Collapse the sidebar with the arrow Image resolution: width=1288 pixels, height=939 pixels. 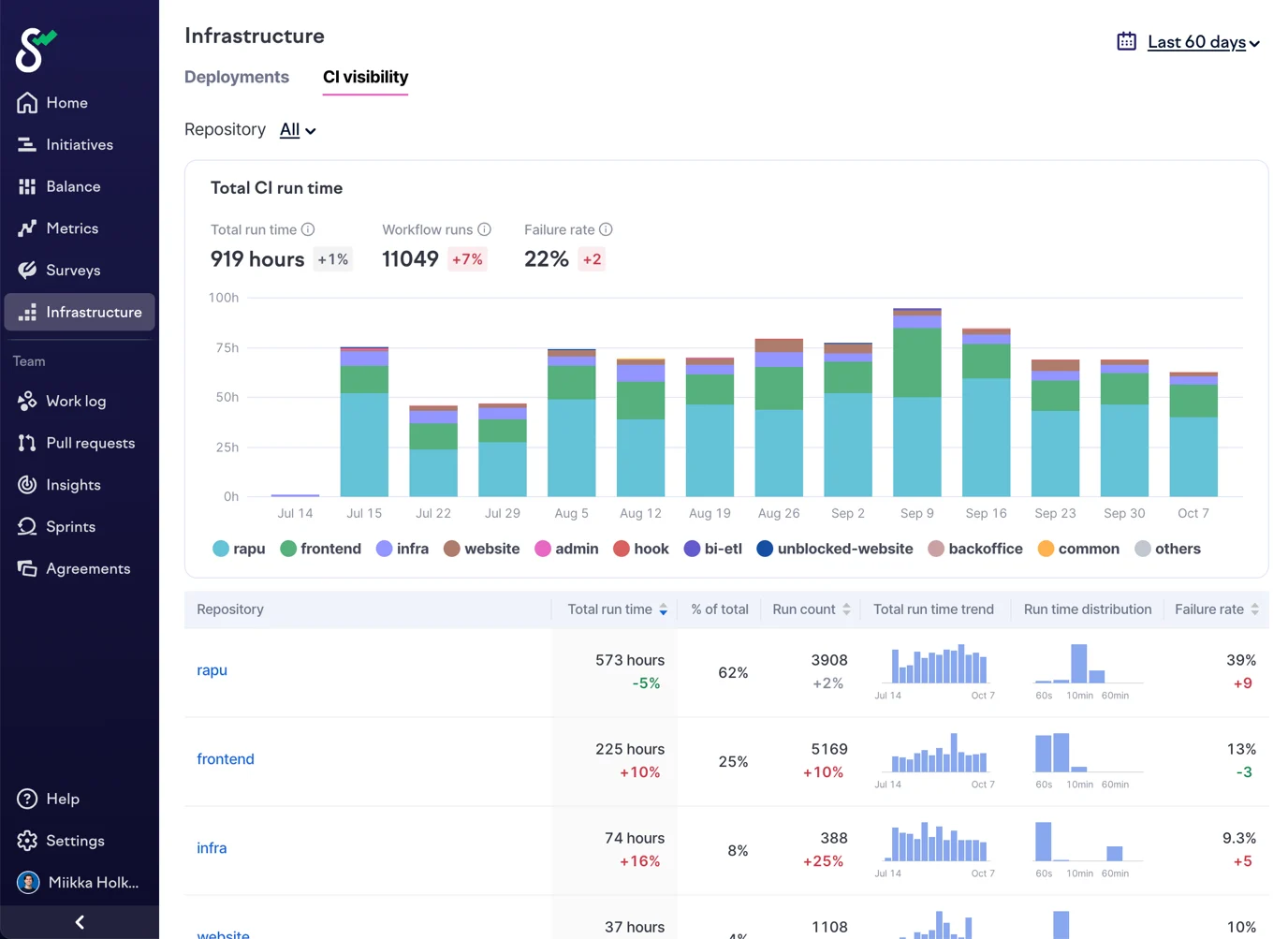point(80,922)
